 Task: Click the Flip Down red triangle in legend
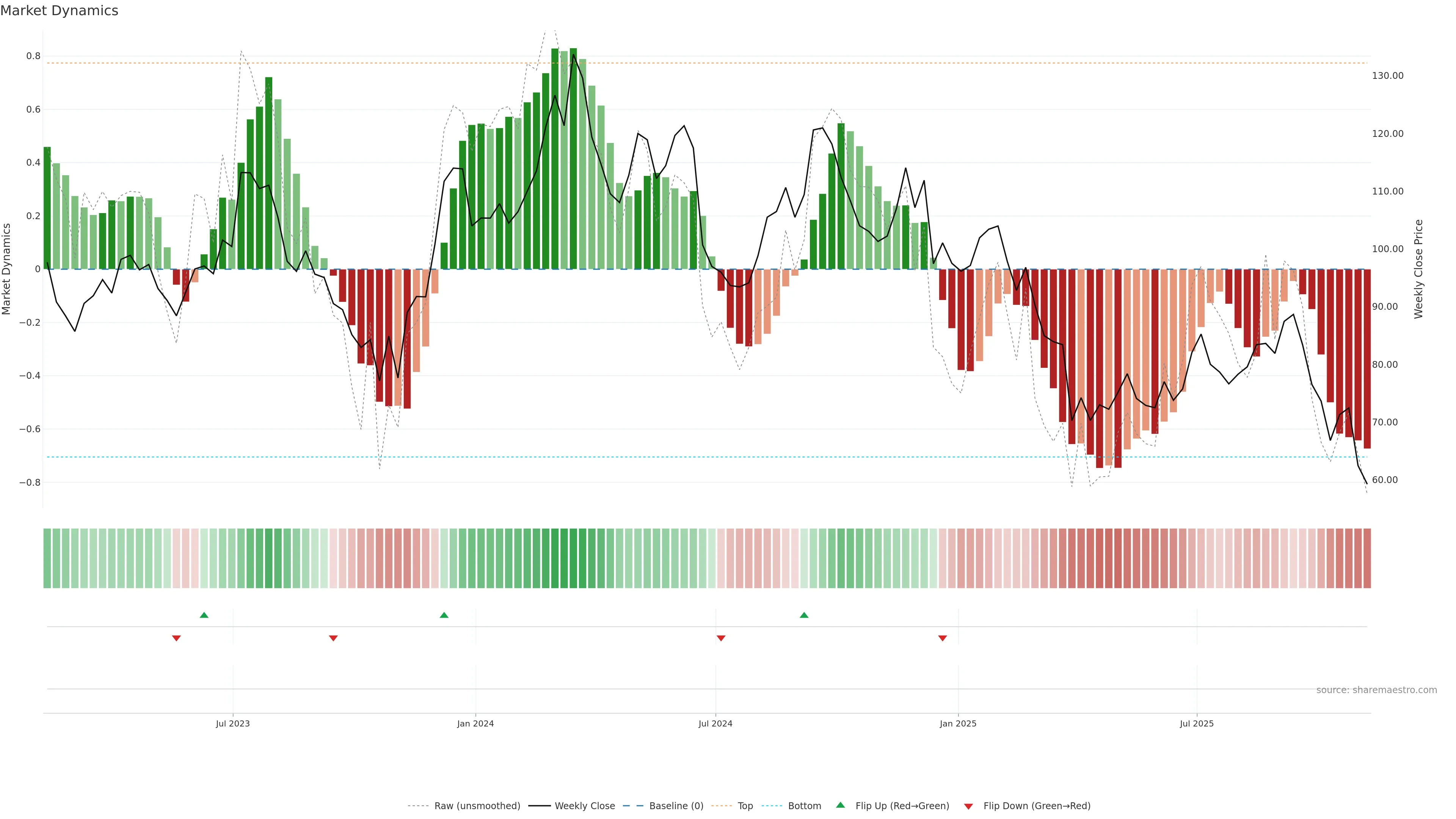pos(968,806)
